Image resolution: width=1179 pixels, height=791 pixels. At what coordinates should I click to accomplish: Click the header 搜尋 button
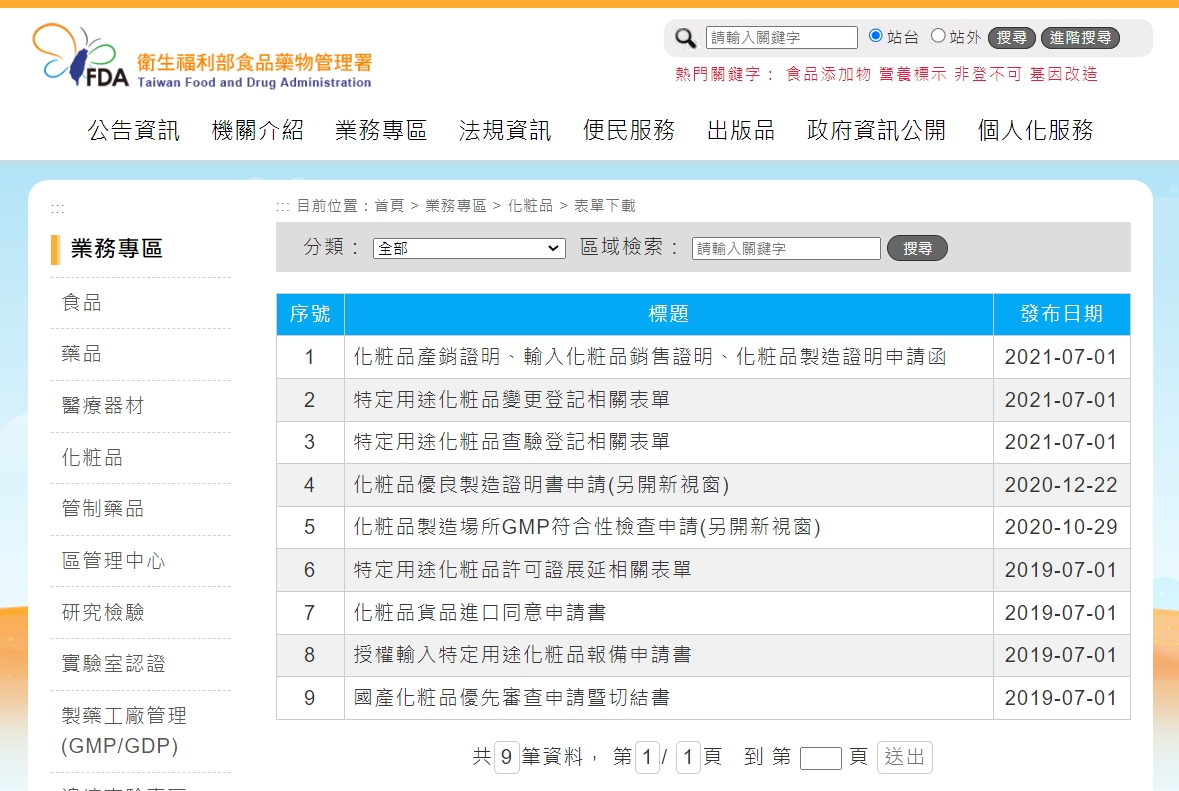1012,38
